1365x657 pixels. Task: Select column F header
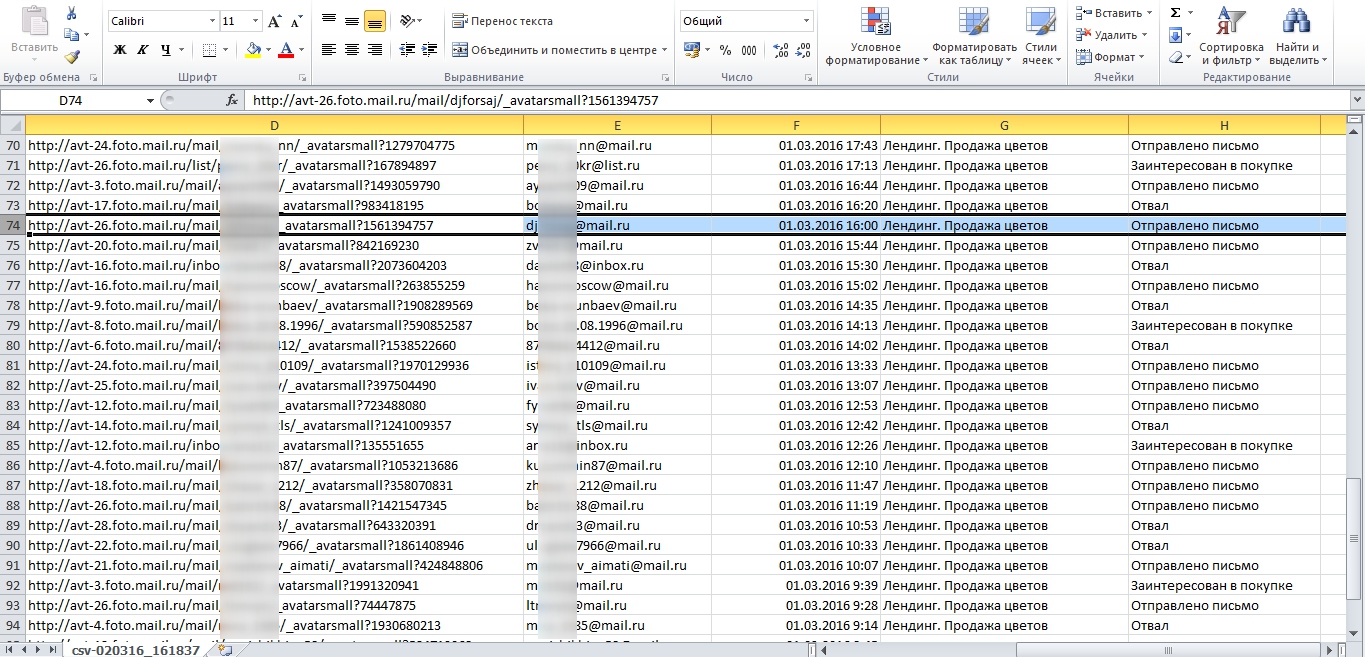(x=796, y=124)
